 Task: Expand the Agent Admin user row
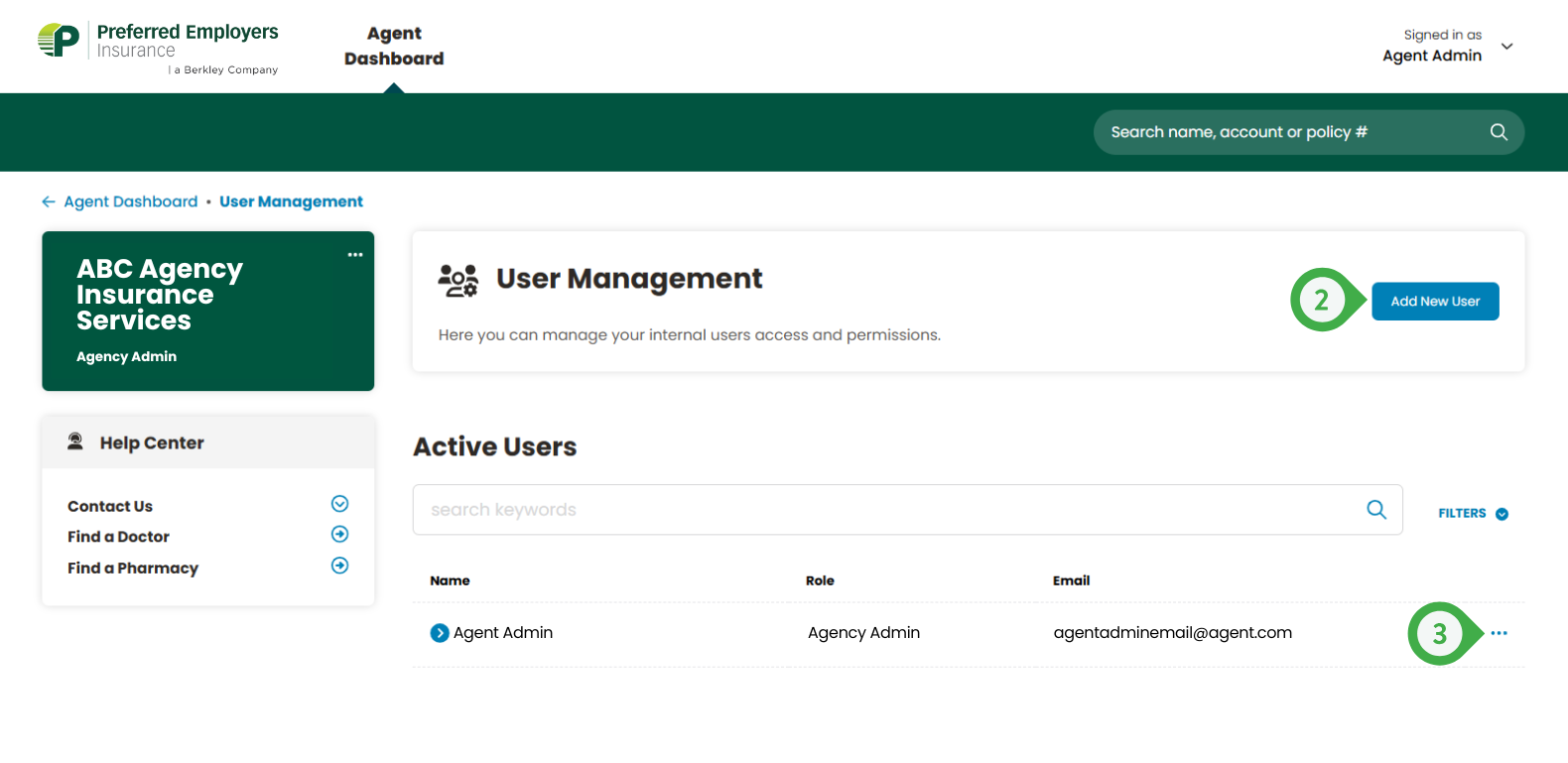click(440, 633)
